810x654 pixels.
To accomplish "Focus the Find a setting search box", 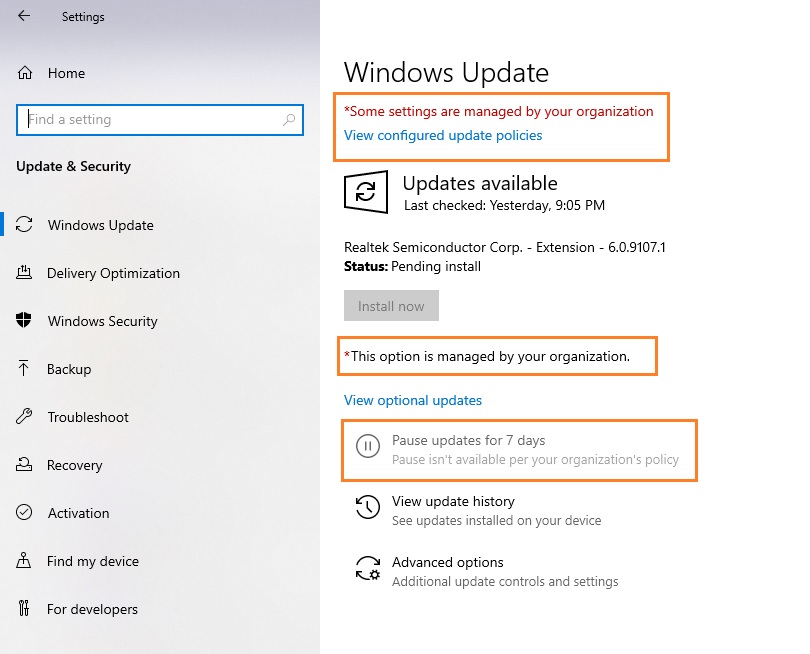I will (x=160, y=120).
